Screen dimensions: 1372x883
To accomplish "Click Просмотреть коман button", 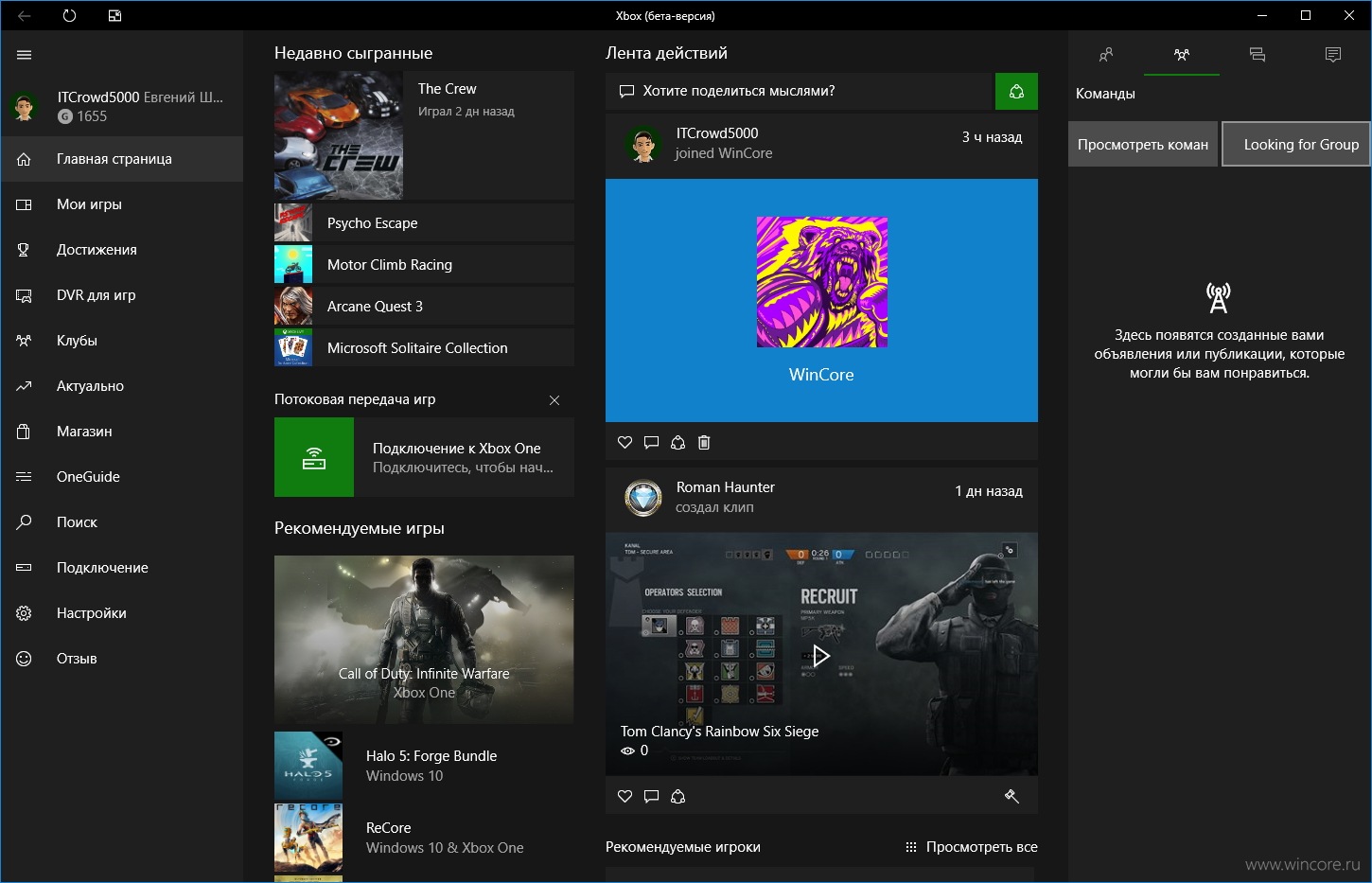I will pos(1143,145).
